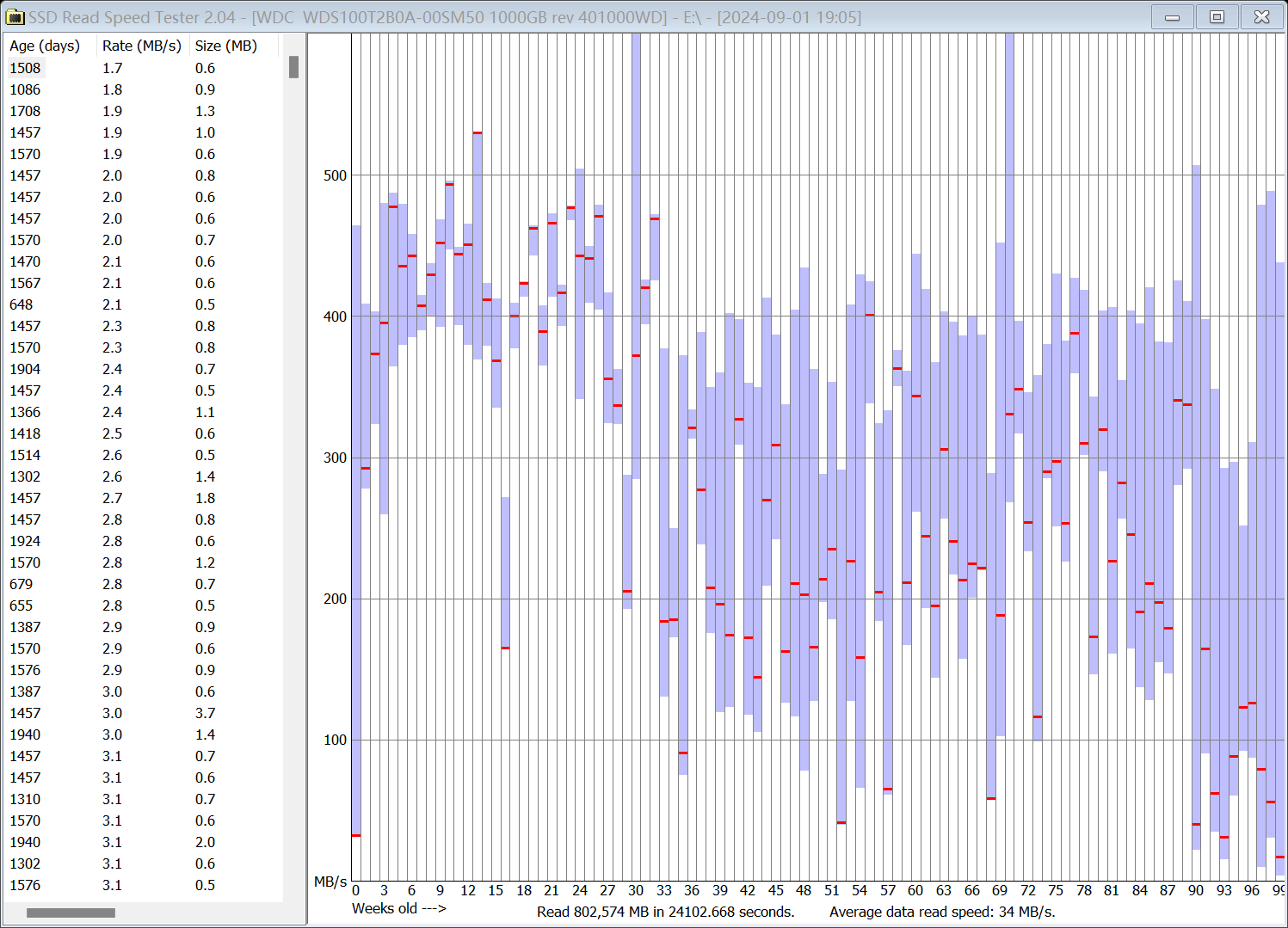
Task: Click age 1302 in the 2.6 rate row
Action: pyautogui.click(x=25, y=476)
